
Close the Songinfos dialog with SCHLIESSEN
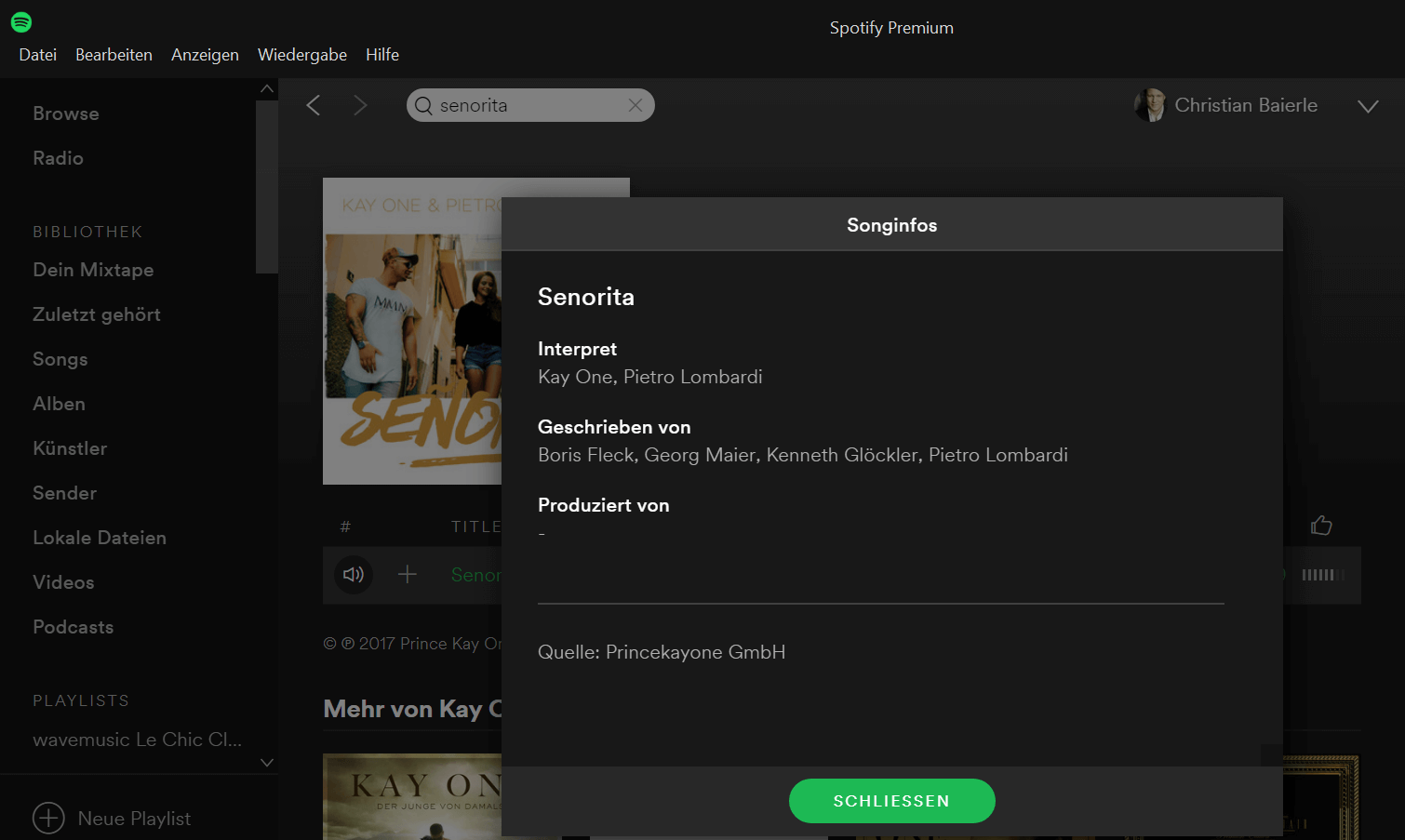891,801
